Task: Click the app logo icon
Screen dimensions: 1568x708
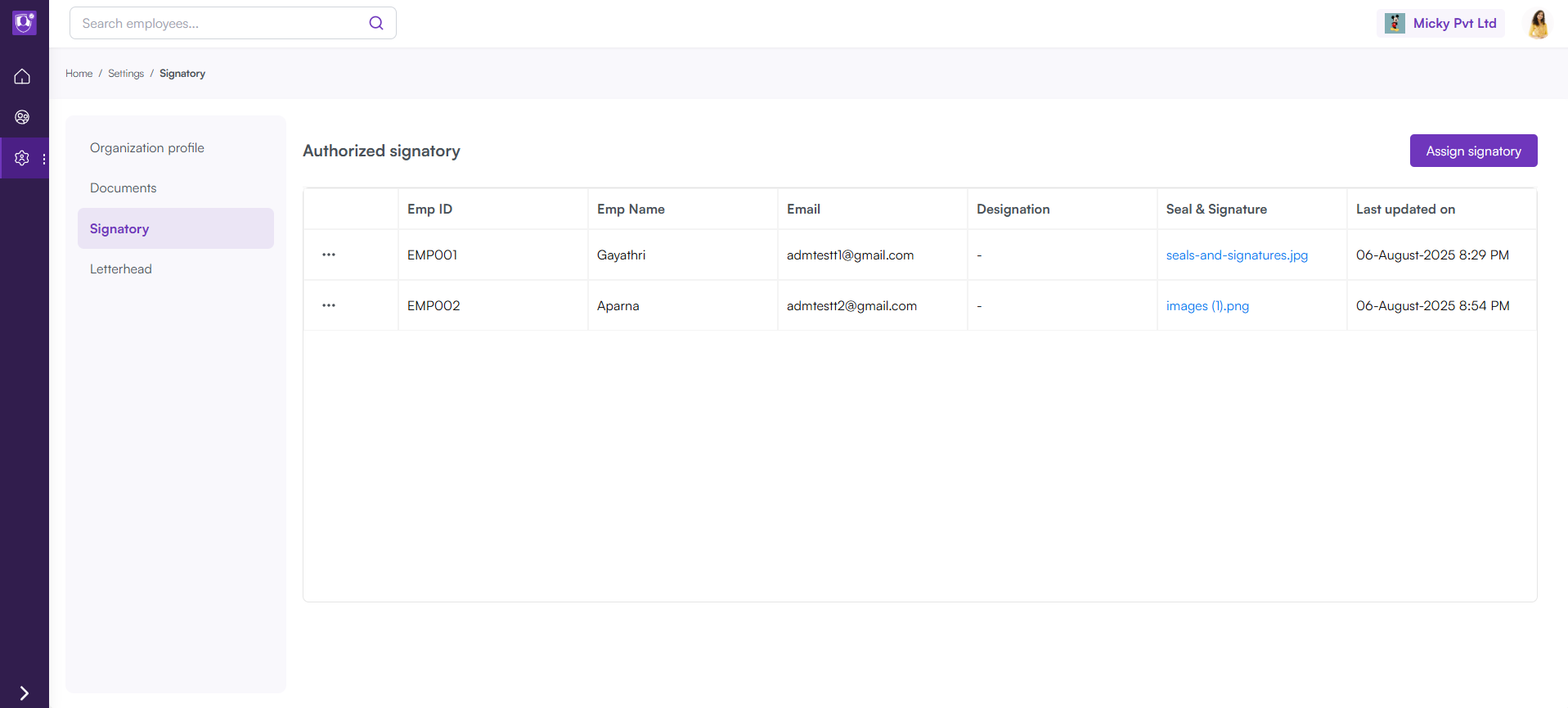Action: tap(24, 23)
